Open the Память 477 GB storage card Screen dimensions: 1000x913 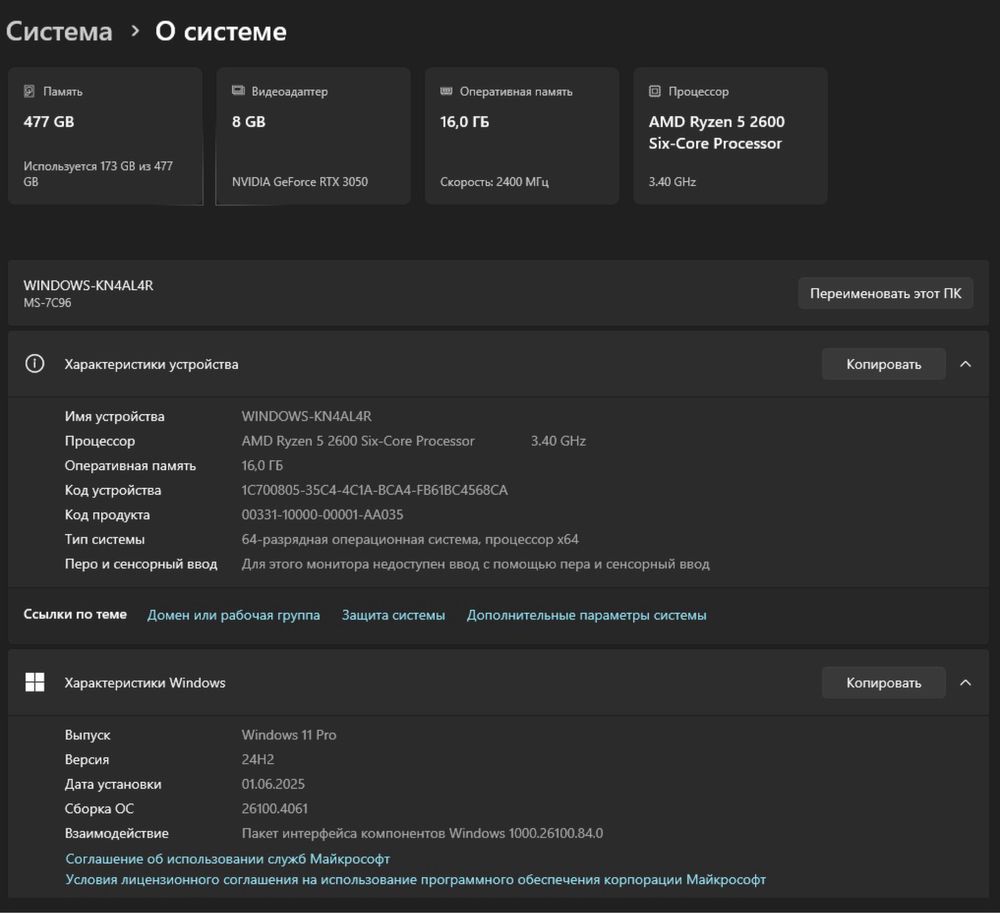(105, 136)
